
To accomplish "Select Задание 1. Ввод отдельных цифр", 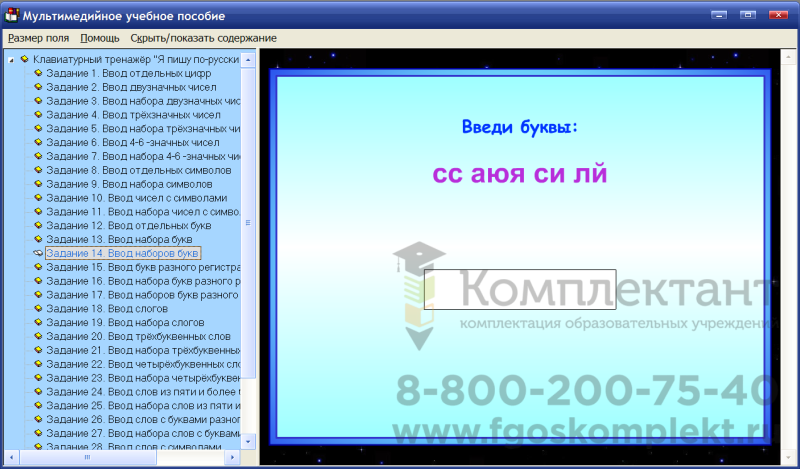I will 129,73.
